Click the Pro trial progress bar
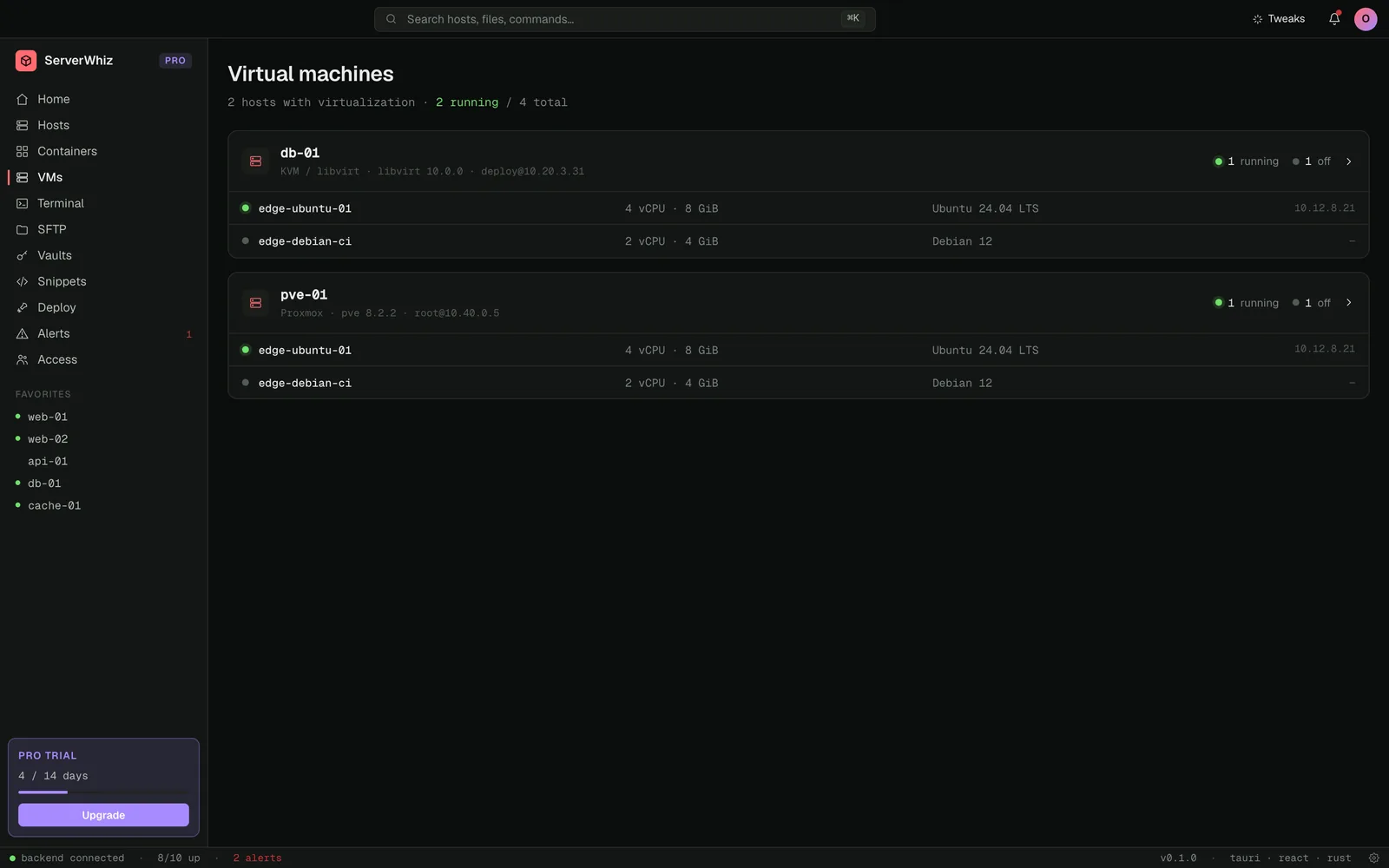This screenshot has width=1389, height=868. tap(103, 792)
